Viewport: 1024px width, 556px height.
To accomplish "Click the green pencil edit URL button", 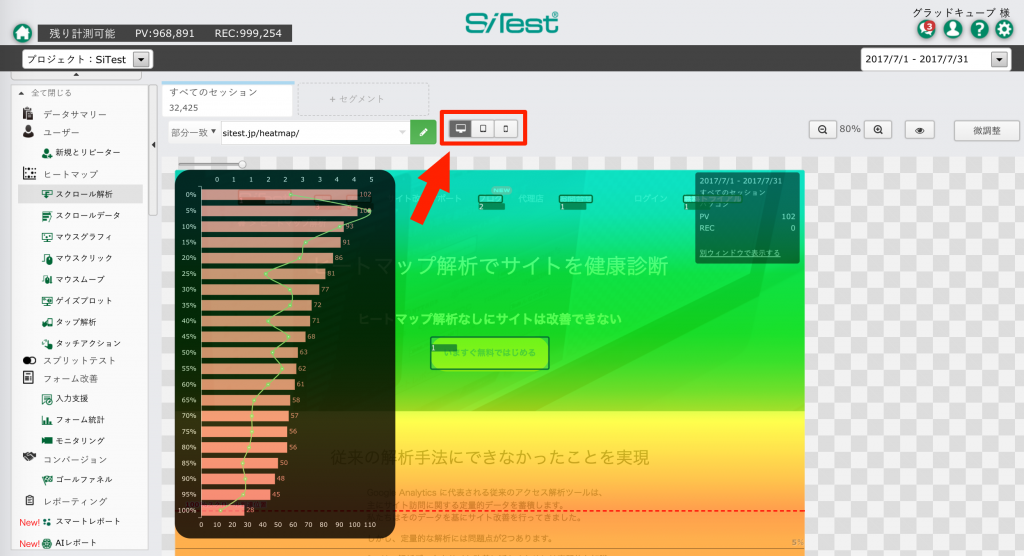I will point(423,133).
